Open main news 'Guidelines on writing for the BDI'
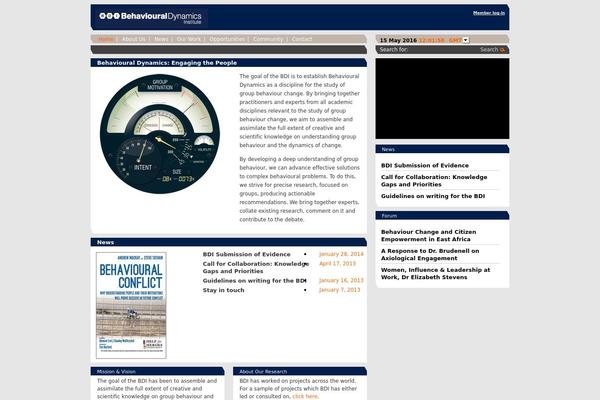The height and width of the screenshot is (400, 600). pos(254,281)
